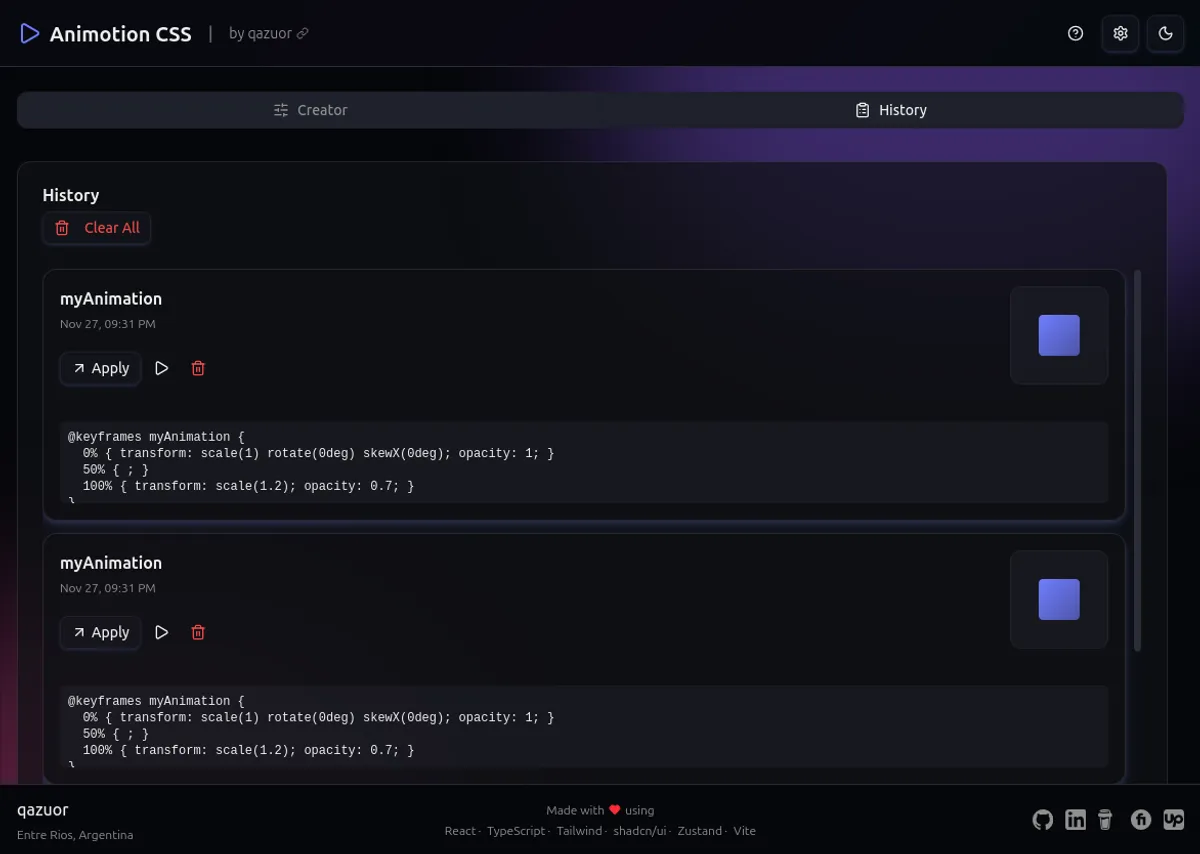Switch to the Creator tab
Screen dimensions: 1200x854
coord(310,110)
